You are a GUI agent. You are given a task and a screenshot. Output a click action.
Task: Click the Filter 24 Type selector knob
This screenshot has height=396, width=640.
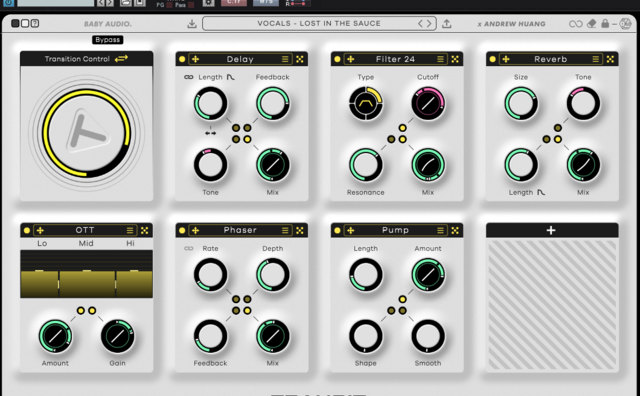tap(366, 103)
